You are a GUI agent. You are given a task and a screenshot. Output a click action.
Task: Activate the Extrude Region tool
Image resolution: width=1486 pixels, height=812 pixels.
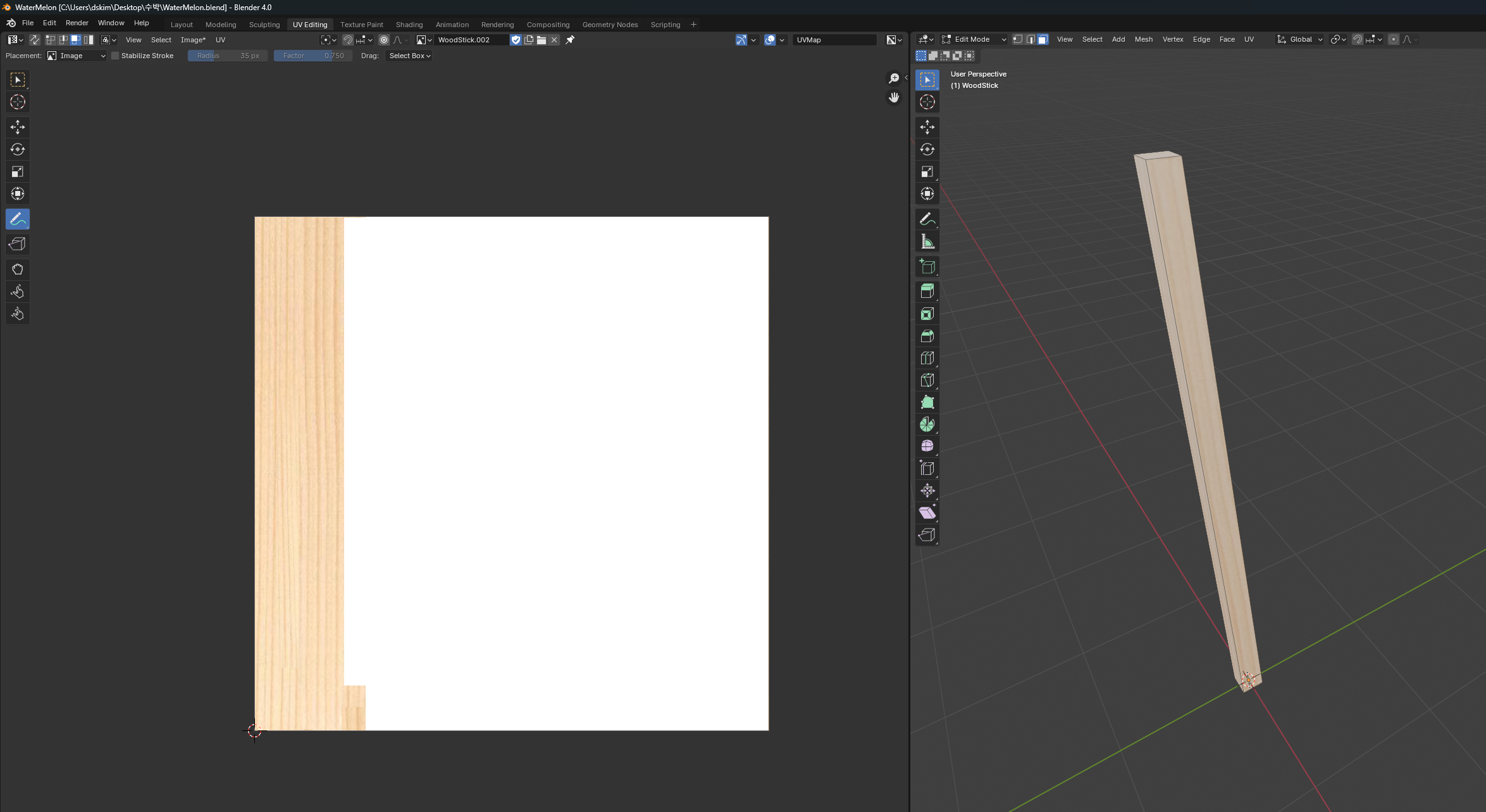(927, 292)
